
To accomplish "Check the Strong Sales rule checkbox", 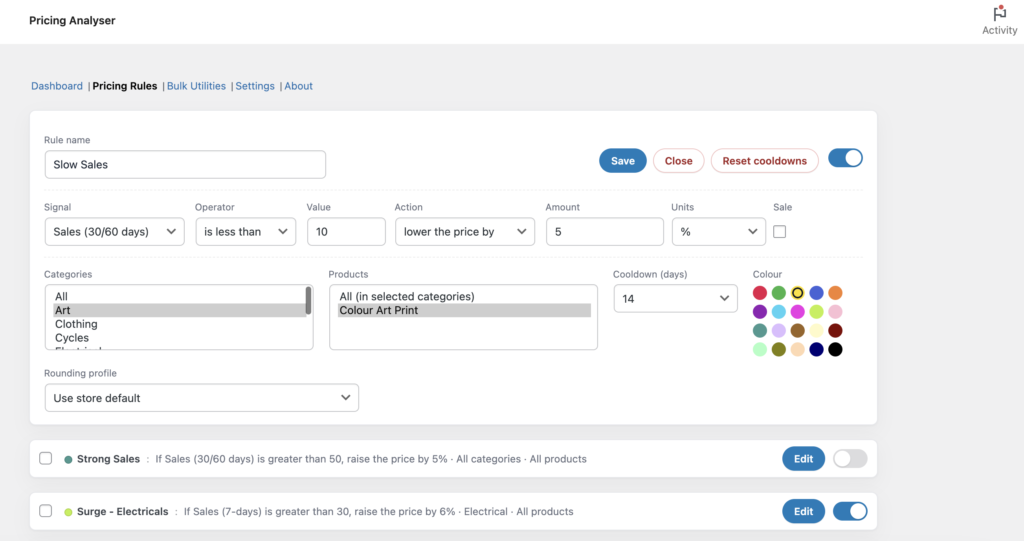I will [x=46, y=459].
